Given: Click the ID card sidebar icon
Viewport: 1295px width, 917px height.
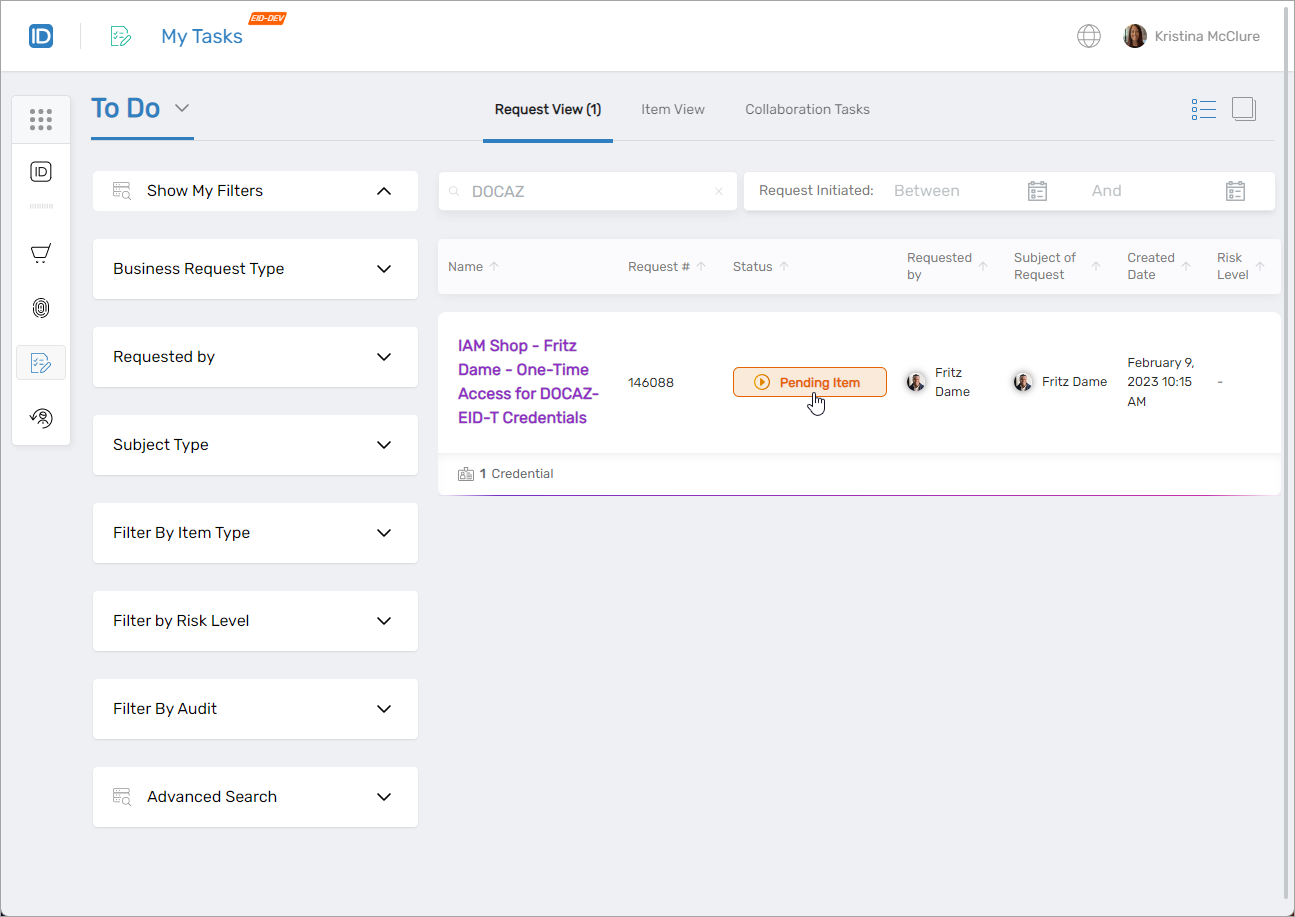Looking at the screenshot, I should pos(41,172).
